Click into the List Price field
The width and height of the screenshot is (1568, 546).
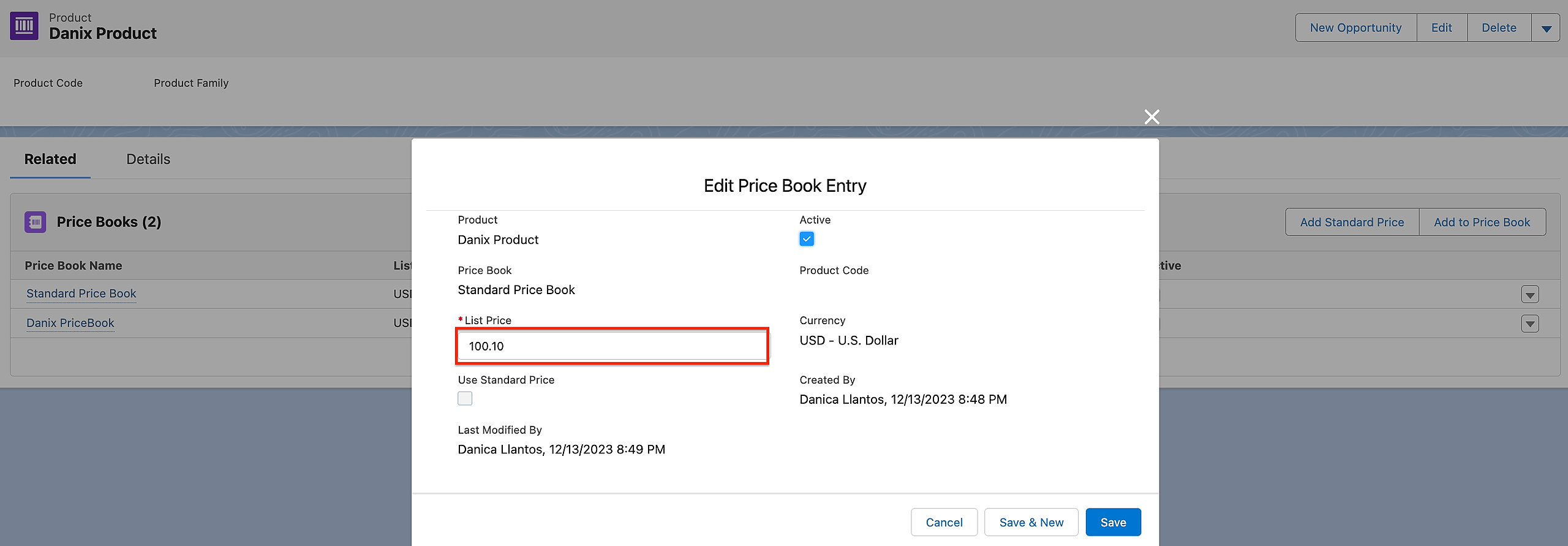612,346
